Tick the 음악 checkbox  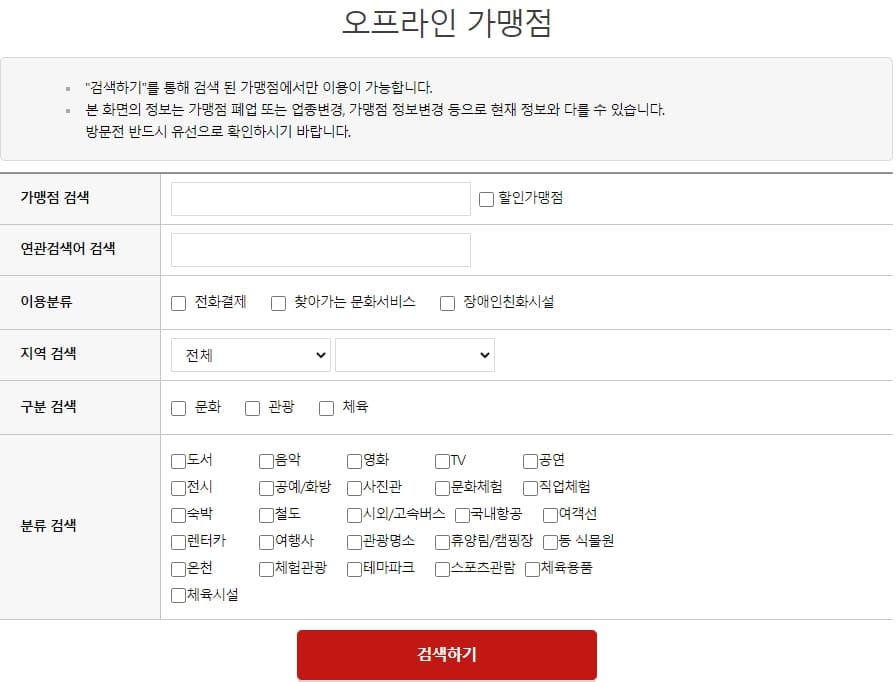pos(266,461)
